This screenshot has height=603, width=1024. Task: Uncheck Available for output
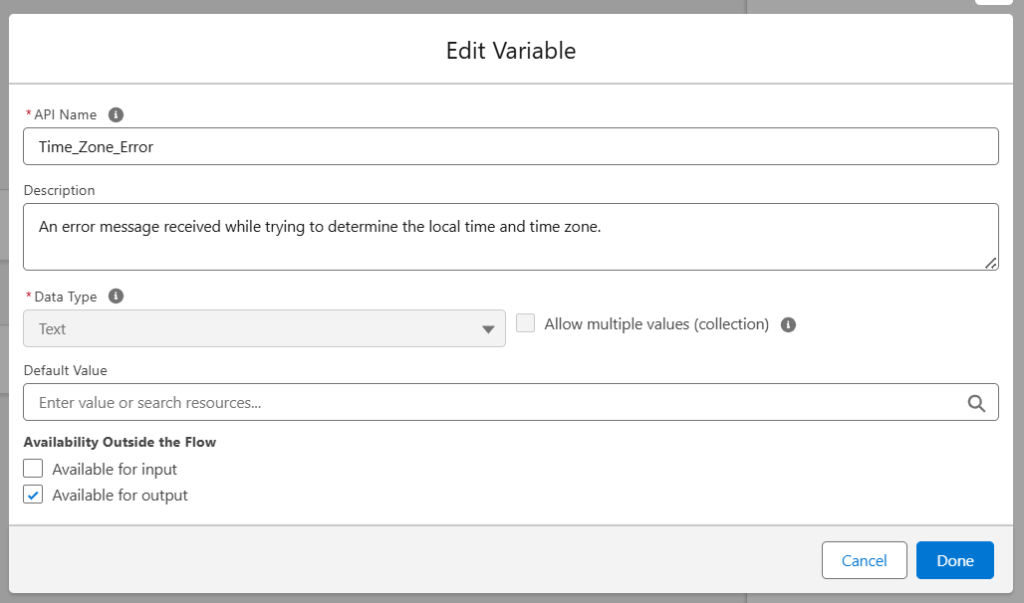[x=34, y=495]
